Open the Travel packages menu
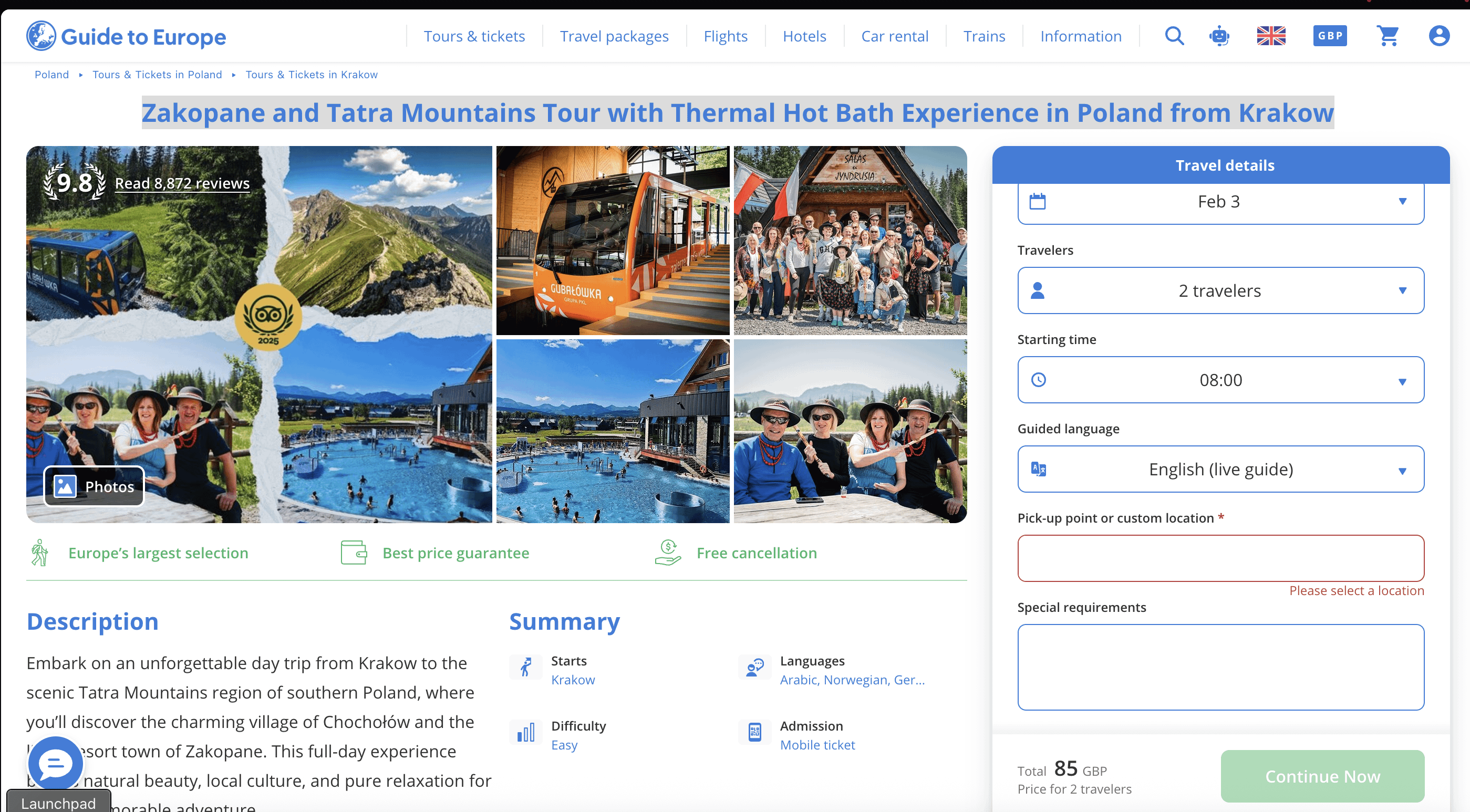The height and width of the screenshot is (812, 1470). (614, 36)
